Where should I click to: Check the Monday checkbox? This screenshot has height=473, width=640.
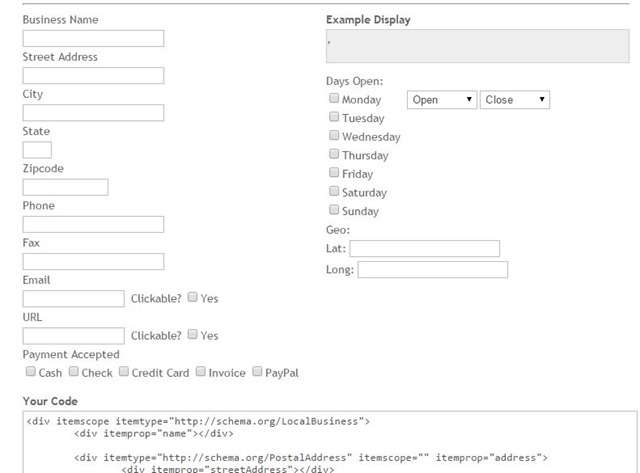click(334, 98)
